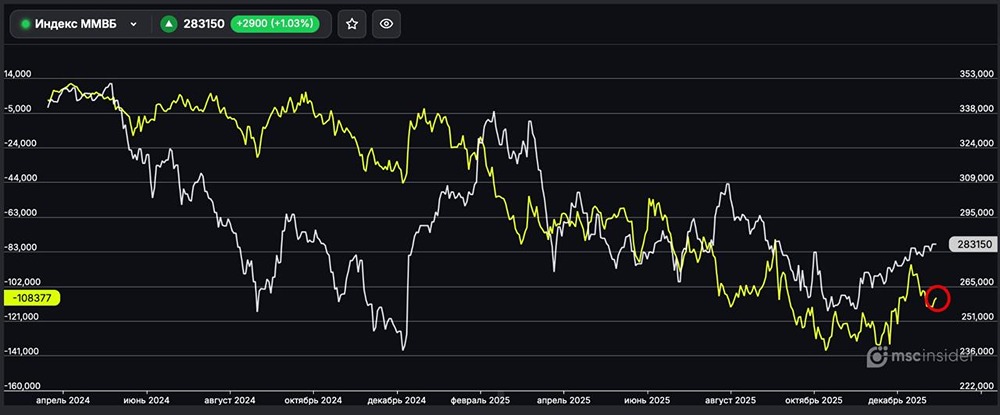Click the +2900 (+1.03%) change badge
This screenshot has width=1000, height=415.
[x=275, y=24]
